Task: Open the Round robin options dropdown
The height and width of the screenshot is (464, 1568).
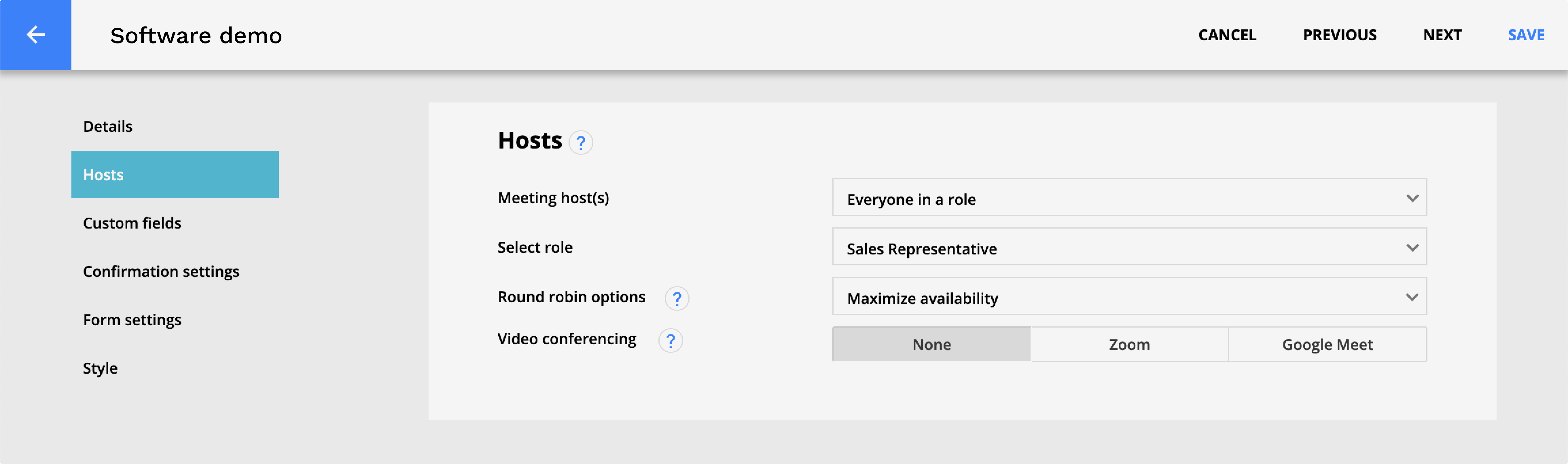Action: point(1129,296)
